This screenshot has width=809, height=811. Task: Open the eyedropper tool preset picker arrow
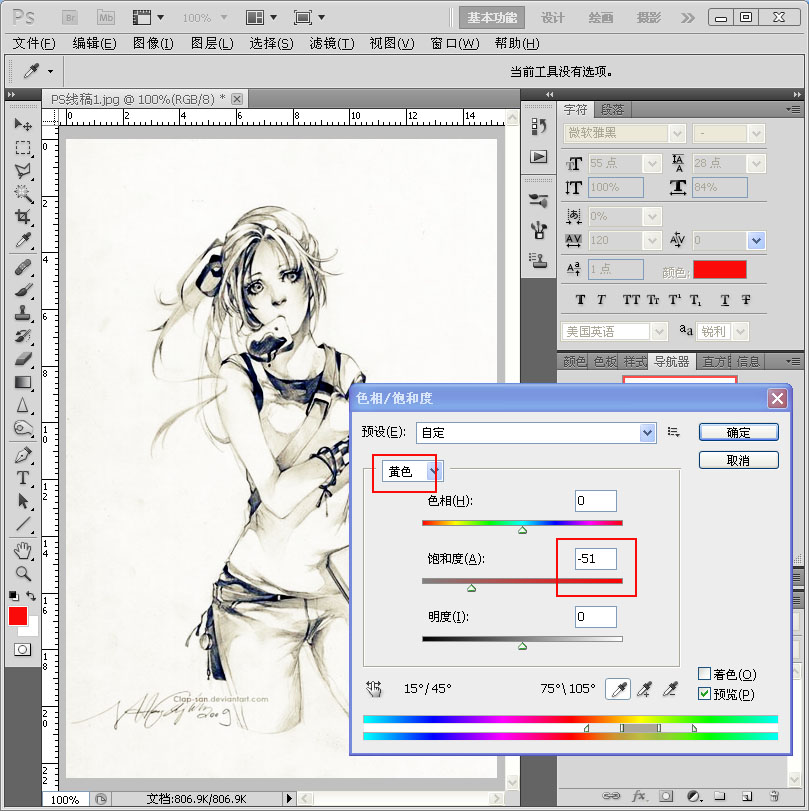[x=50, y=71]
